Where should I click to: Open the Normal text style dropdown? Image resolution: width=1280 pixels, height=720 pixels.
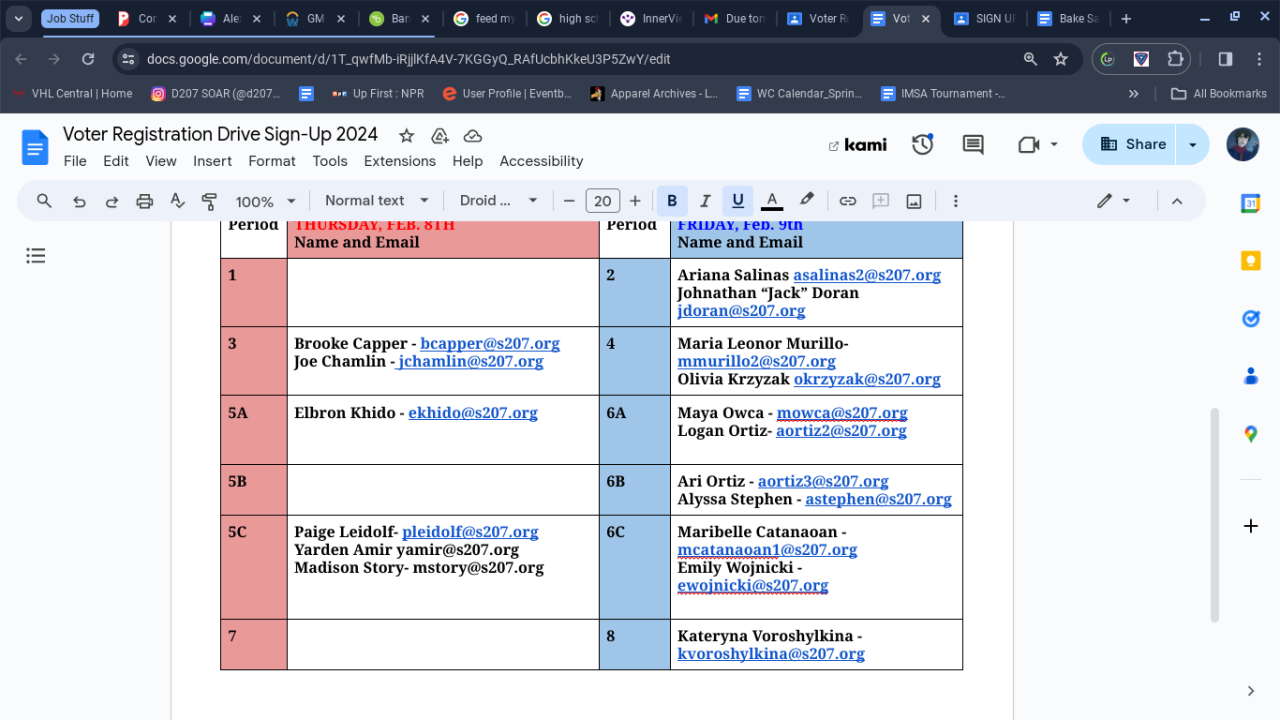(x=376, y=201)
